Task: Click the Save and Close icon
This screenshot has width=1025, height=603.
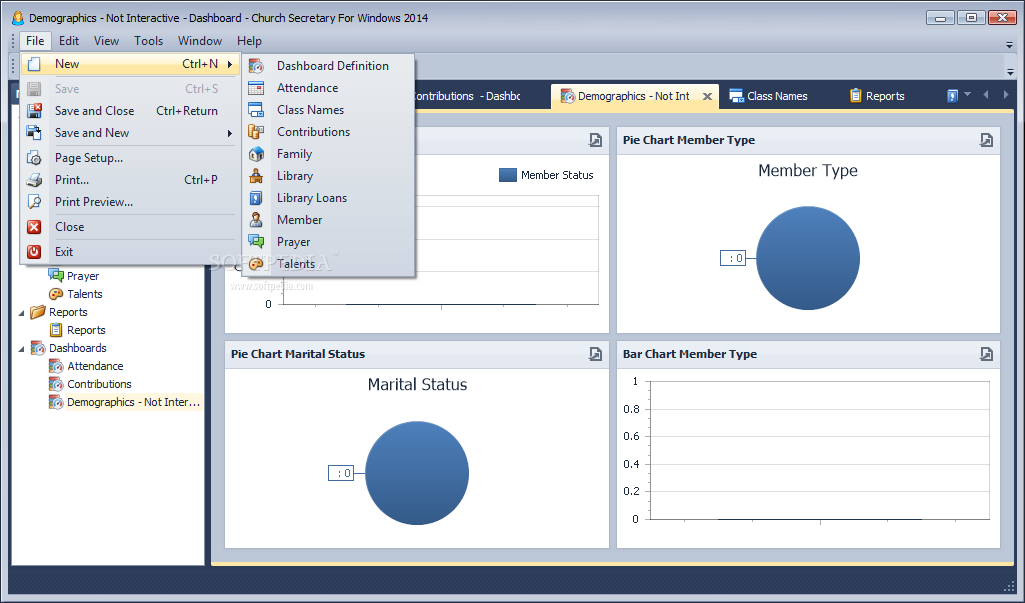Action: click(x=34, y=111)
